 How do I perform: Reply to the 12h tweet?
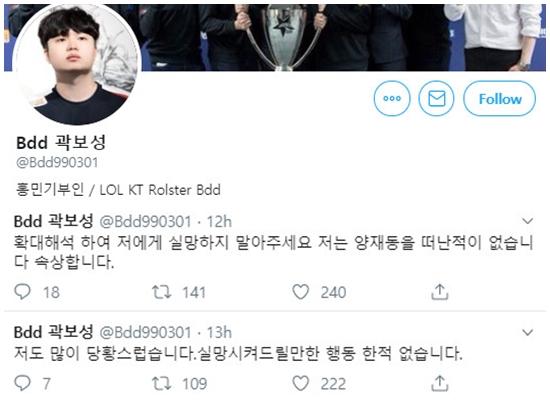tap(22, 292)
